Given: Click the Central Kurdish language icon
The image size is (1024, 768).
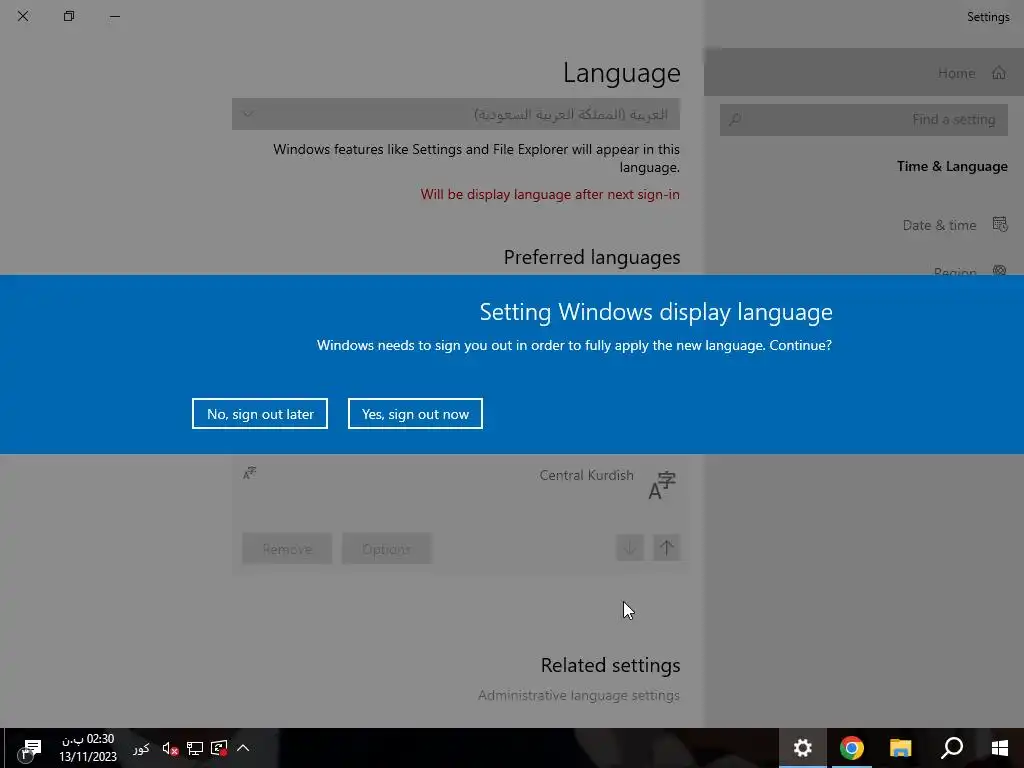Looking at the screenshot, I should coord(662,485).
